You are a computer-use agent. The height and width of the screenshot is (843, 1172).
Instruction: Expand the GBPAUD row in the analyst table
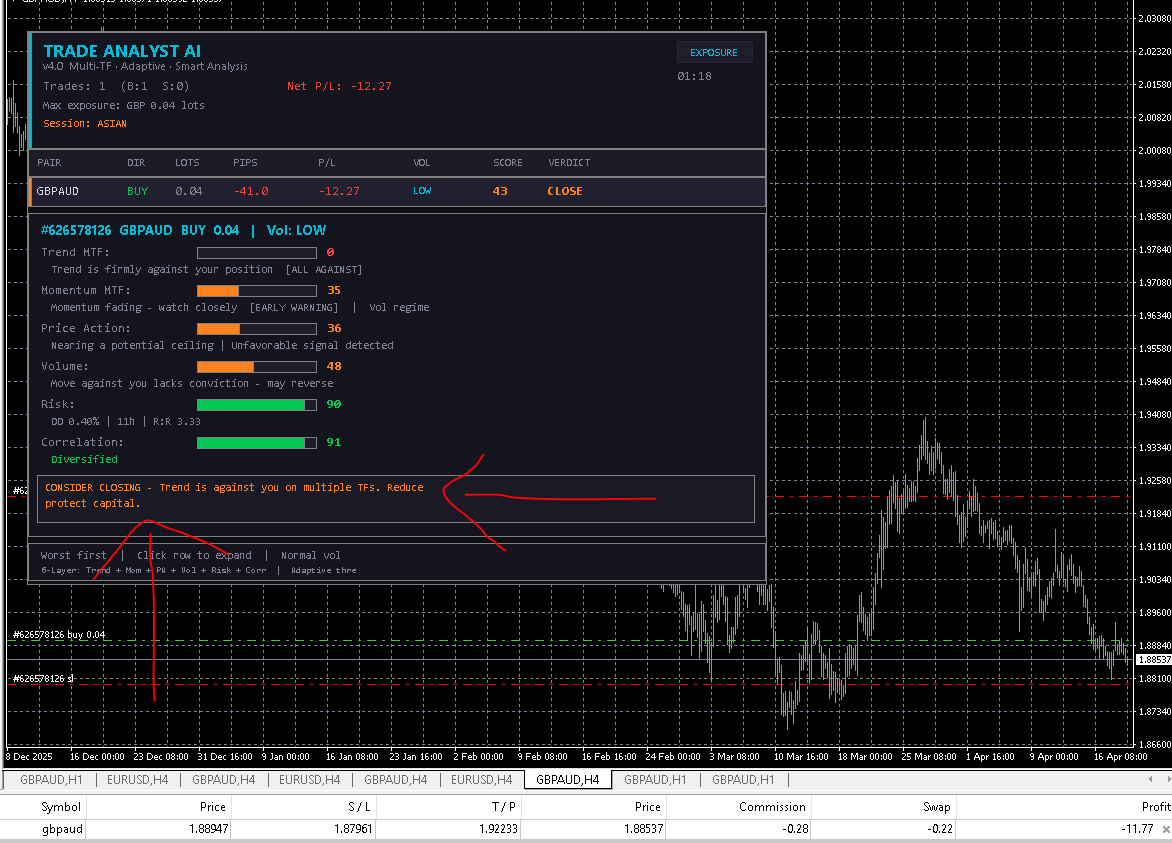[x=397, y=191]
